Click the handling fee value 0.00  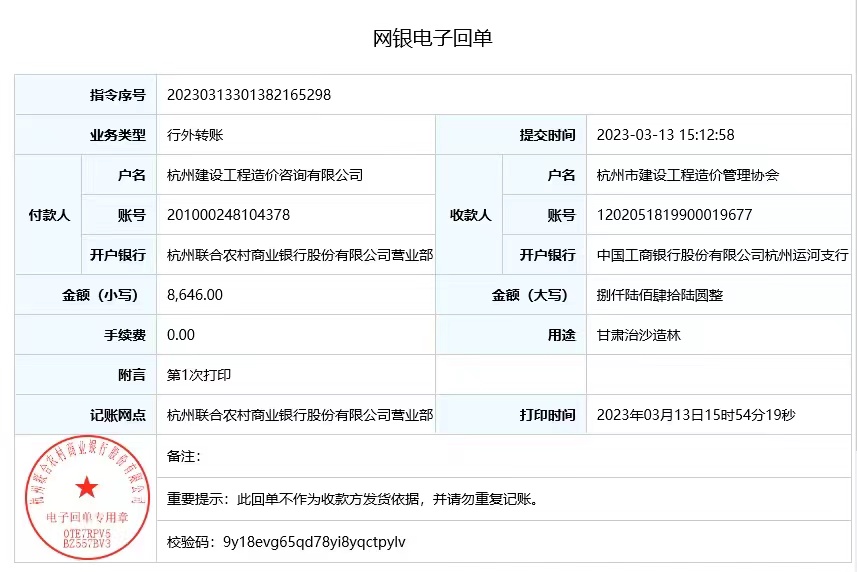point(181,335)
